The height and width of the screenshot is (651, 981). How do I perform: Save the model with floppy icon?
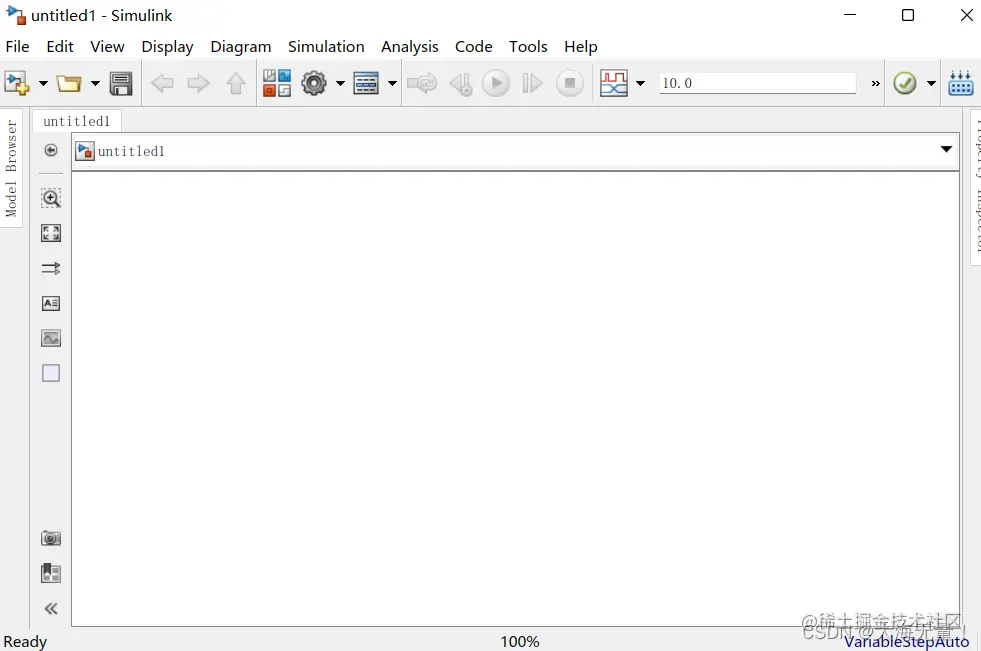(121, 83)
